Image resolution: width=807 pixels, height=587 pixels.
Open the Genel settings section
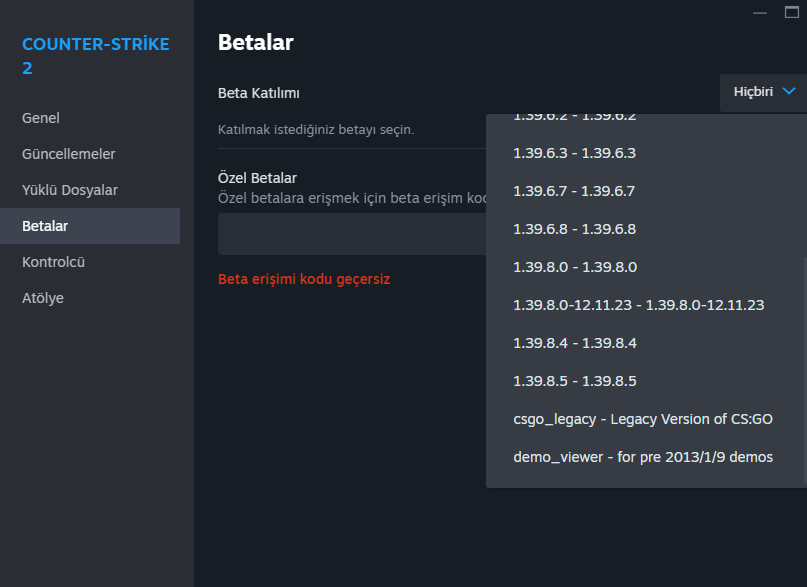coord(90,118)
